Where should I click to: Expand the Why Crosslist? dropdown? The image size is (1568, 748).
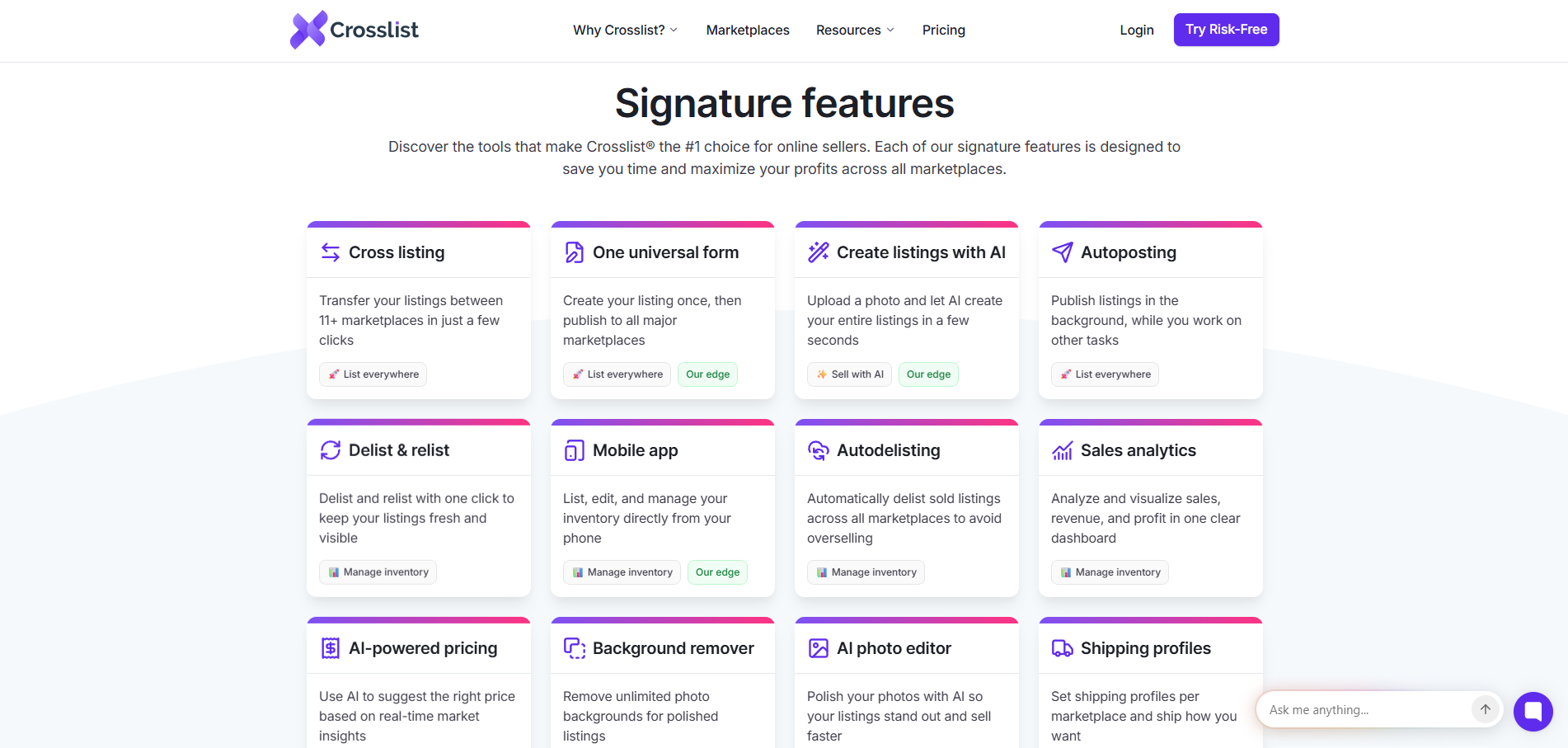[626, 30]
